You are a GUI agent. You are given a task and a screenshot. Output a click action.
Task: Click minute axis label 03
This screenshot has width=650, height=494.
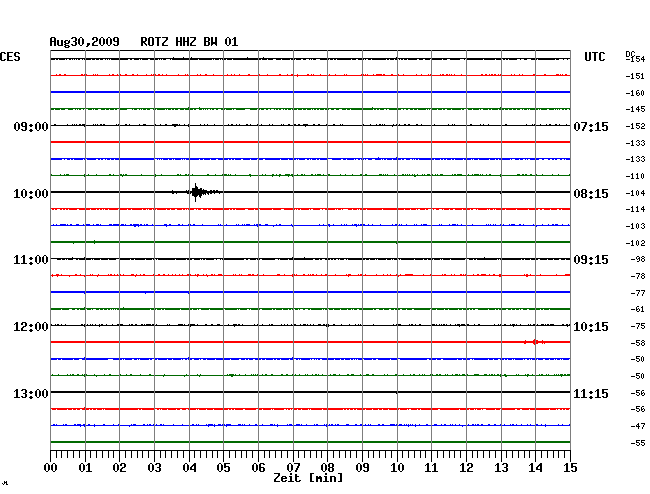coord(155,468)
